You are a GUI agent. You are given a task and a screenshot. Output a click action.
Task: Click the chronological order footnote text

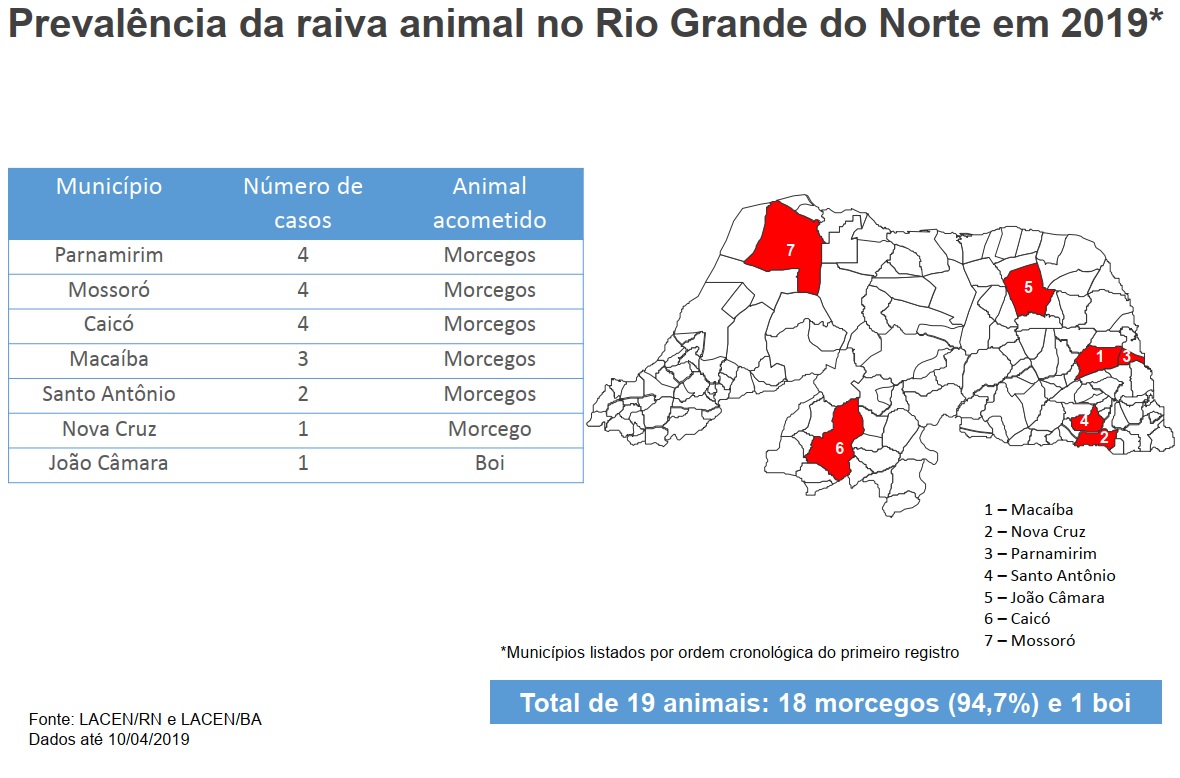729,652
